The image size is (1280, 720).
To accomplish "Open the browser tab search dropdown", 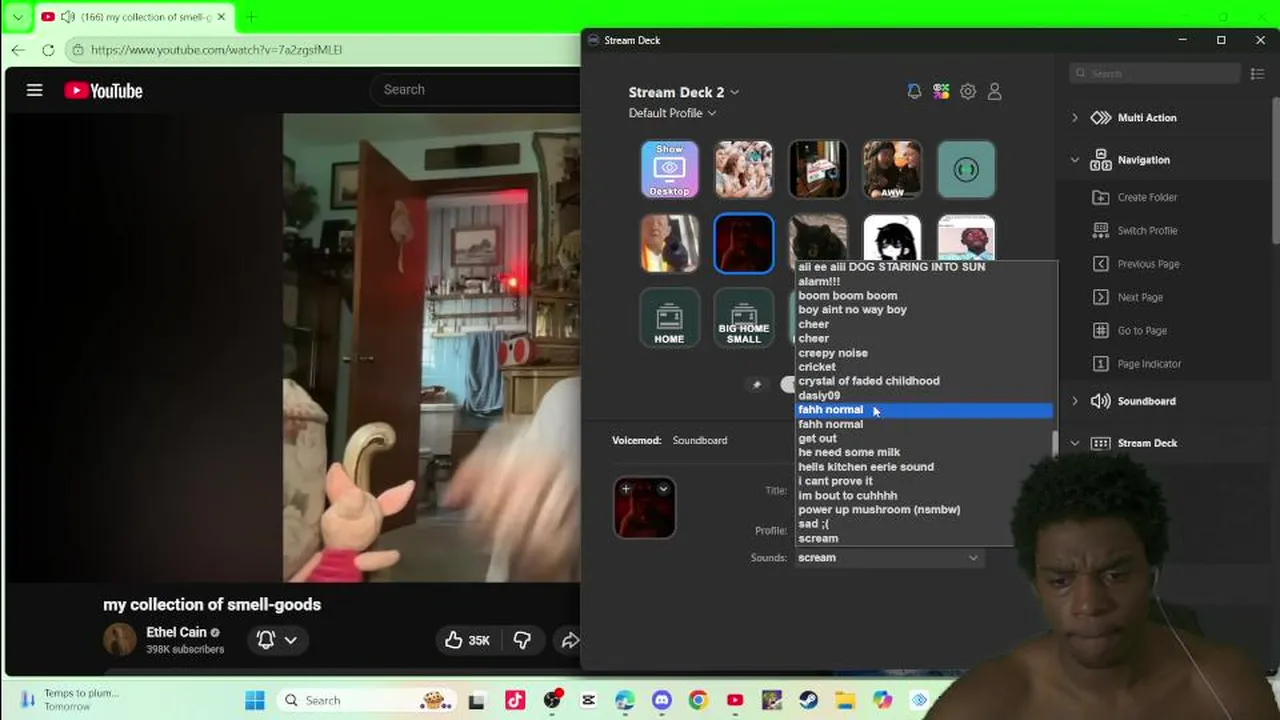I will click(17, 17).
